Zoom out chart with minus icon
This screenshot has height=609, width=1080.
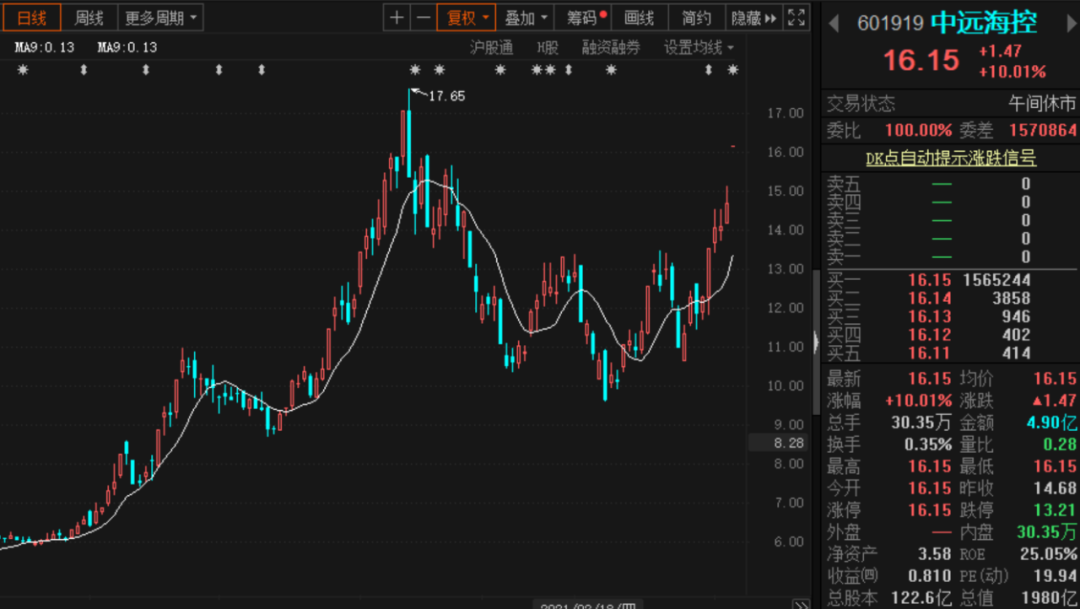424,18
